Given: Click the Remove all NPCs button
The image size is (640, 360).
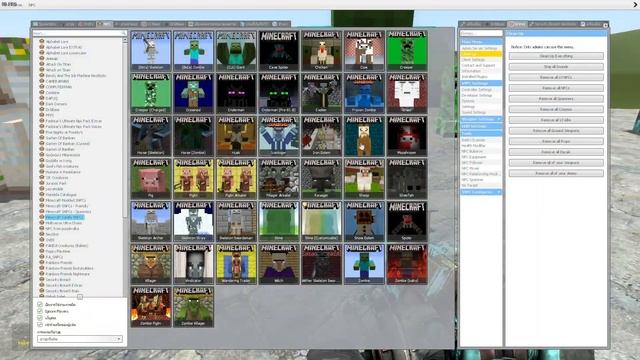Looking at the screenshot, I should click(556, 88).
